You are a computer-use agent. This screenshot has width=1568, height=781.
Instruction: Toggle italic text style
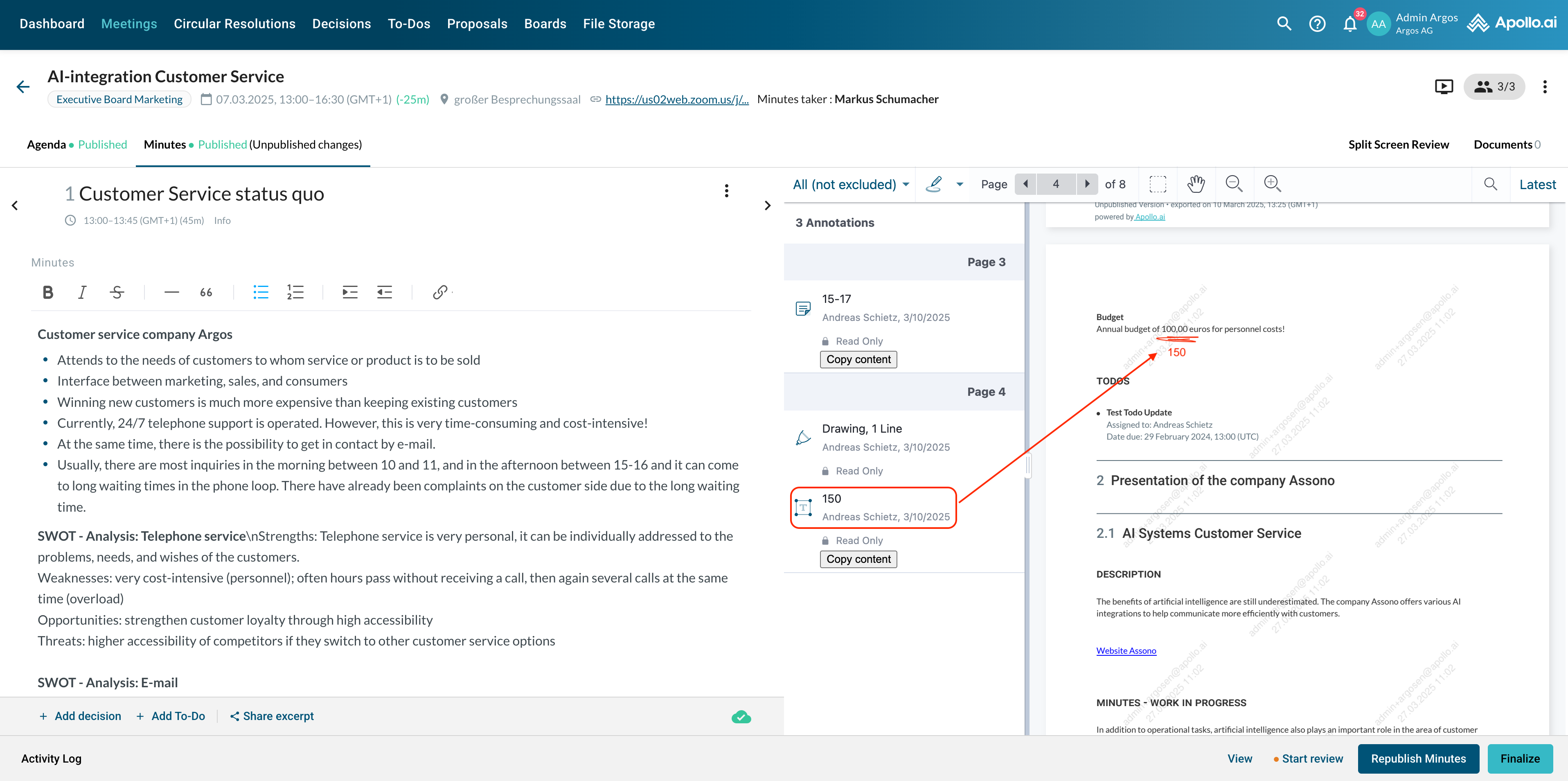82,292
